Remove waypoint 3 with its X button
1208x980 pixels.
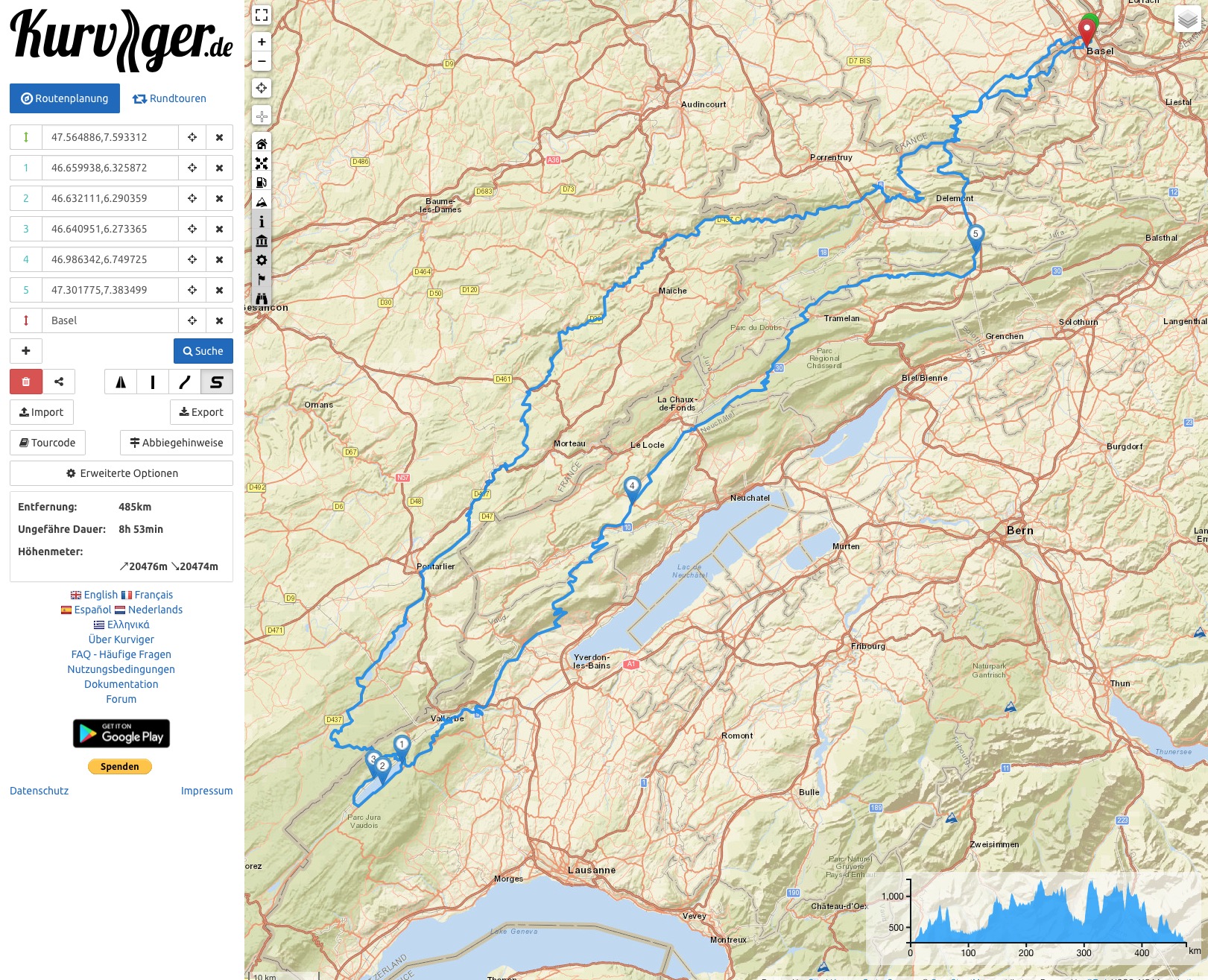[x=219, y=229]
